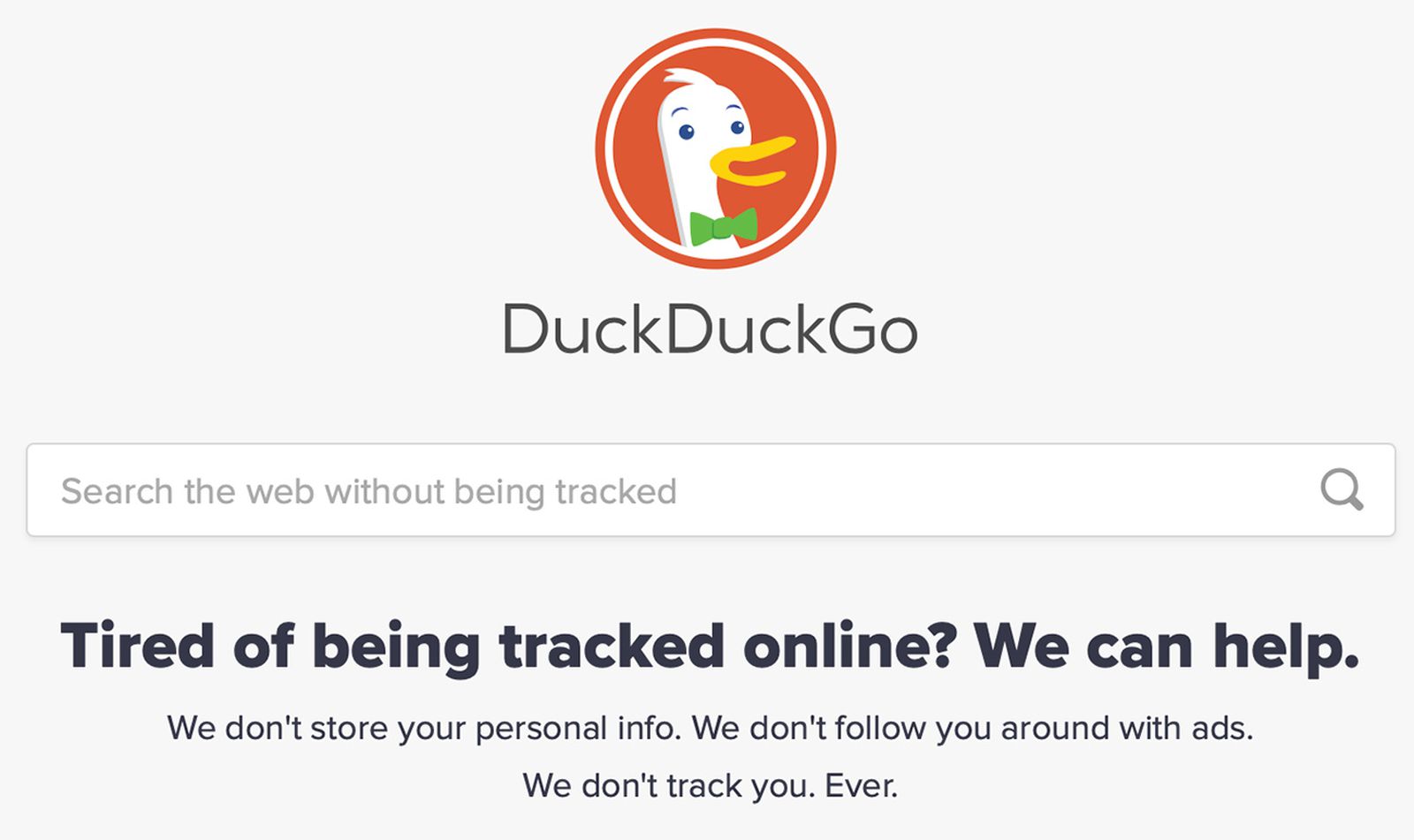Click the duck's left blue eye
1414x840 pixels.
(x=687, y=132)
